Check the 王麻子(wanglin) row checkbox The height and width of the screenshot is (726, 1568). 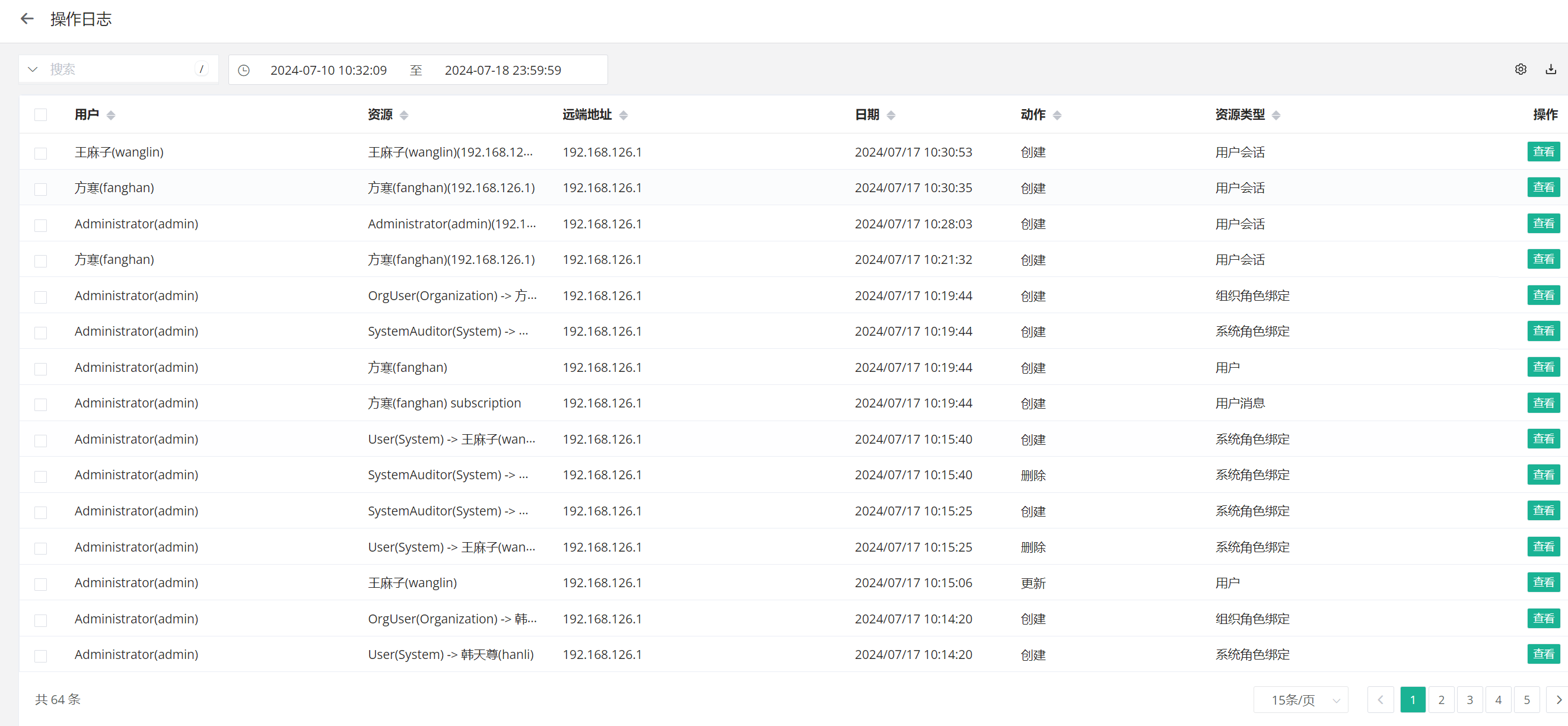[41, 154]
